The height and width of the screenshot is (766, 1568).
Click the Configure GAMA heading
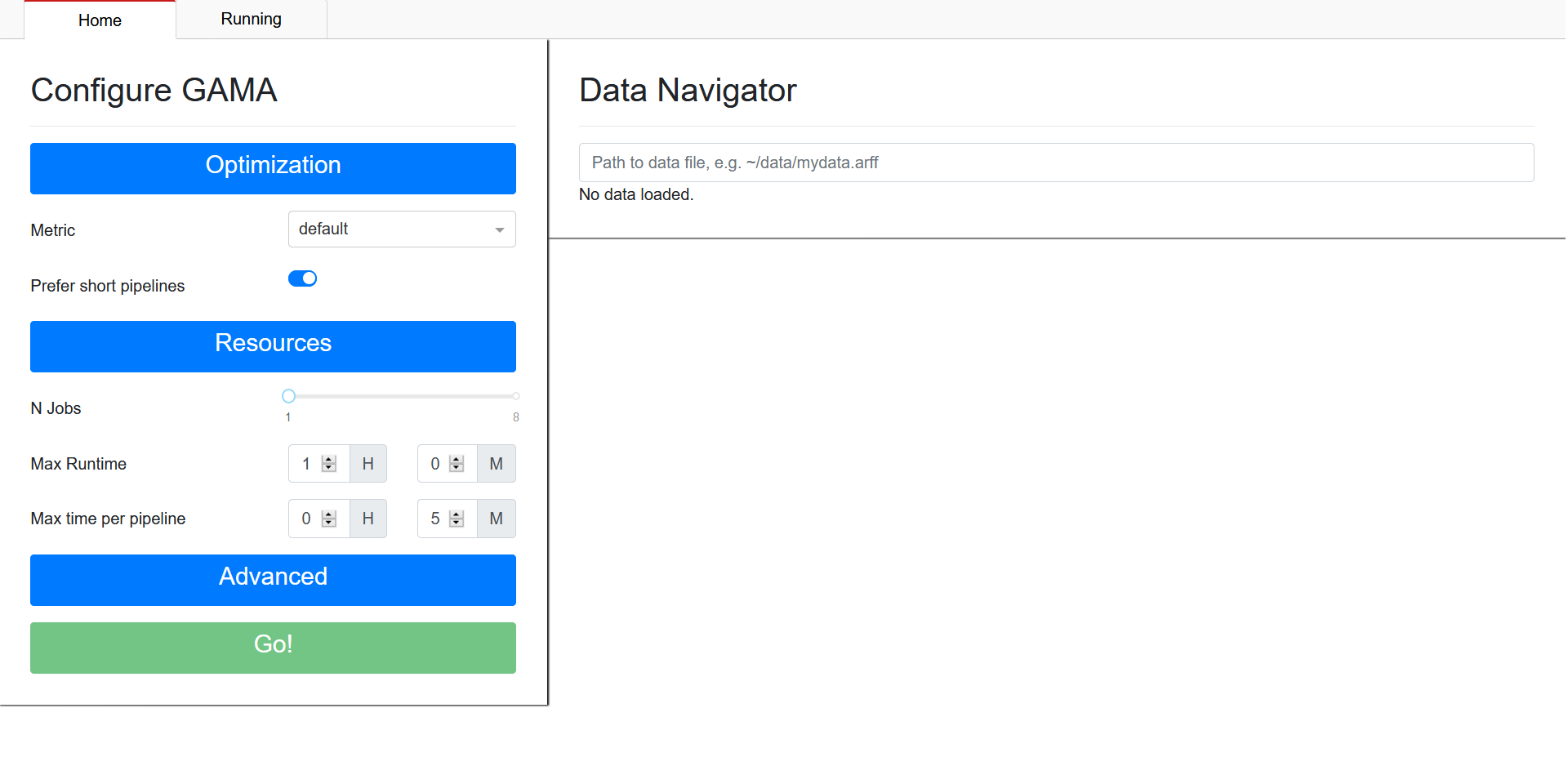(x=154, y=90)
